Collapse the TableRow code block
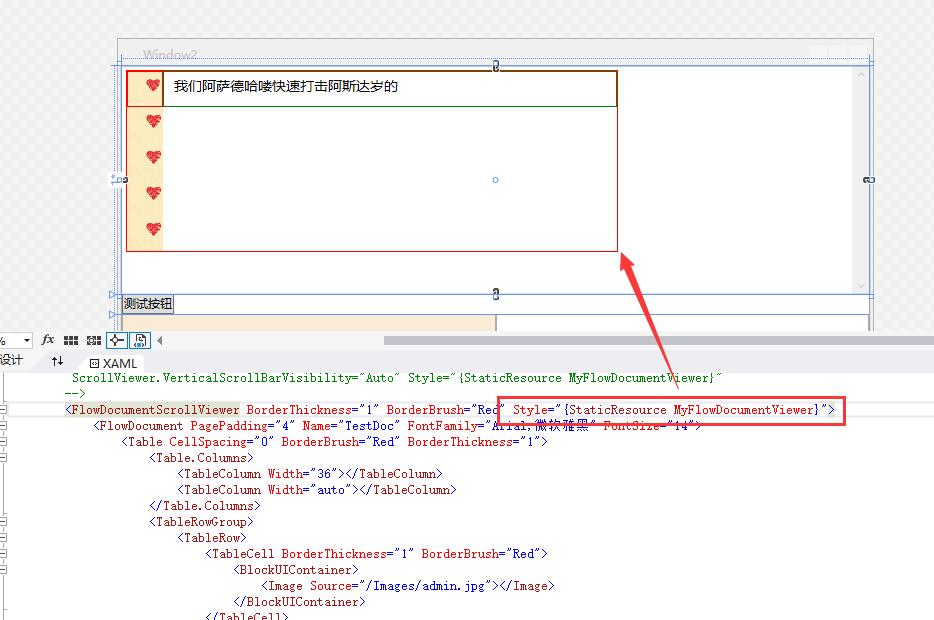The width and height of the screenshot is (934, 620). [x=3, y=538]
